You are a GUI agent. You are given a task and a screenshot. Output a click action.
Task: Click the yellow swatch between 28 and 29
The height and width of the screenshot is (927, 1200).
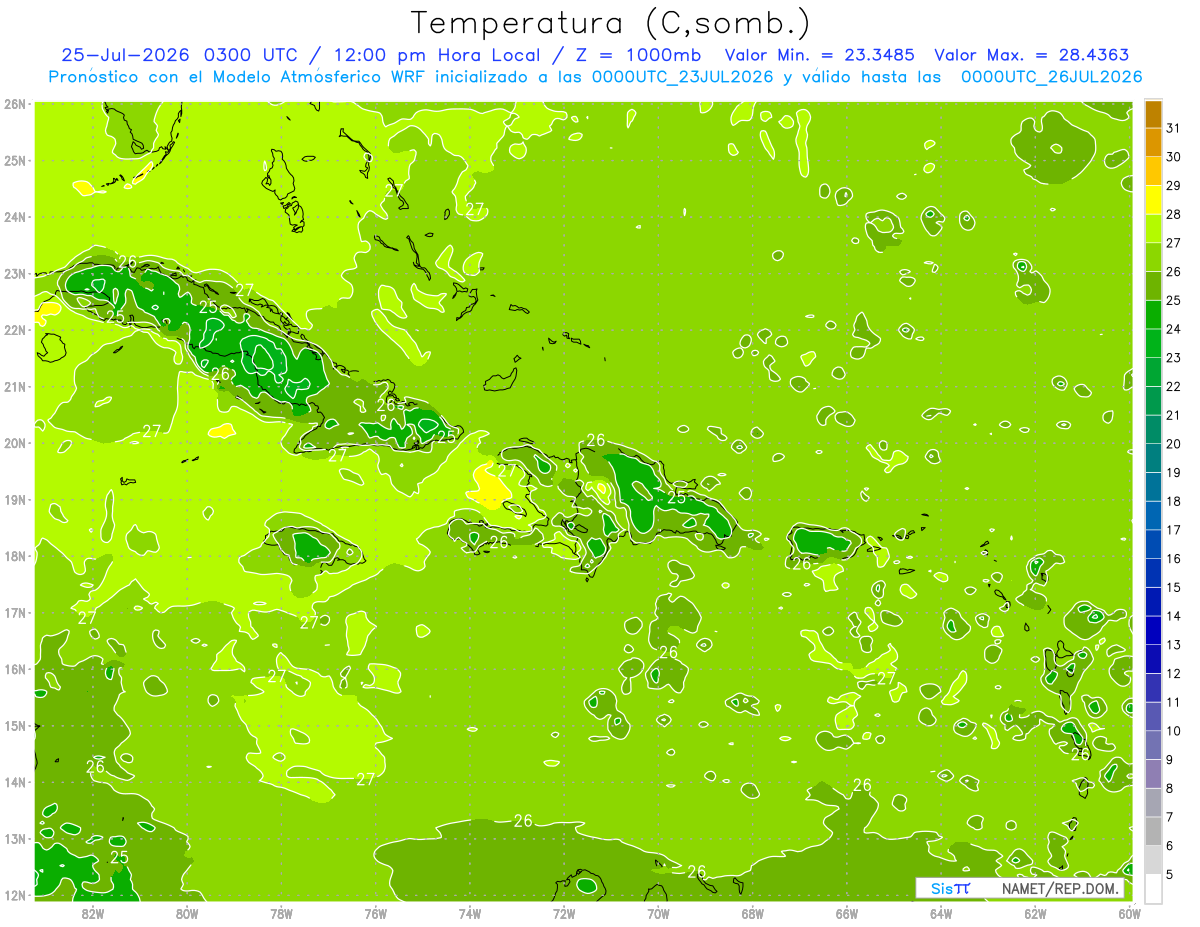(1153, 200)
